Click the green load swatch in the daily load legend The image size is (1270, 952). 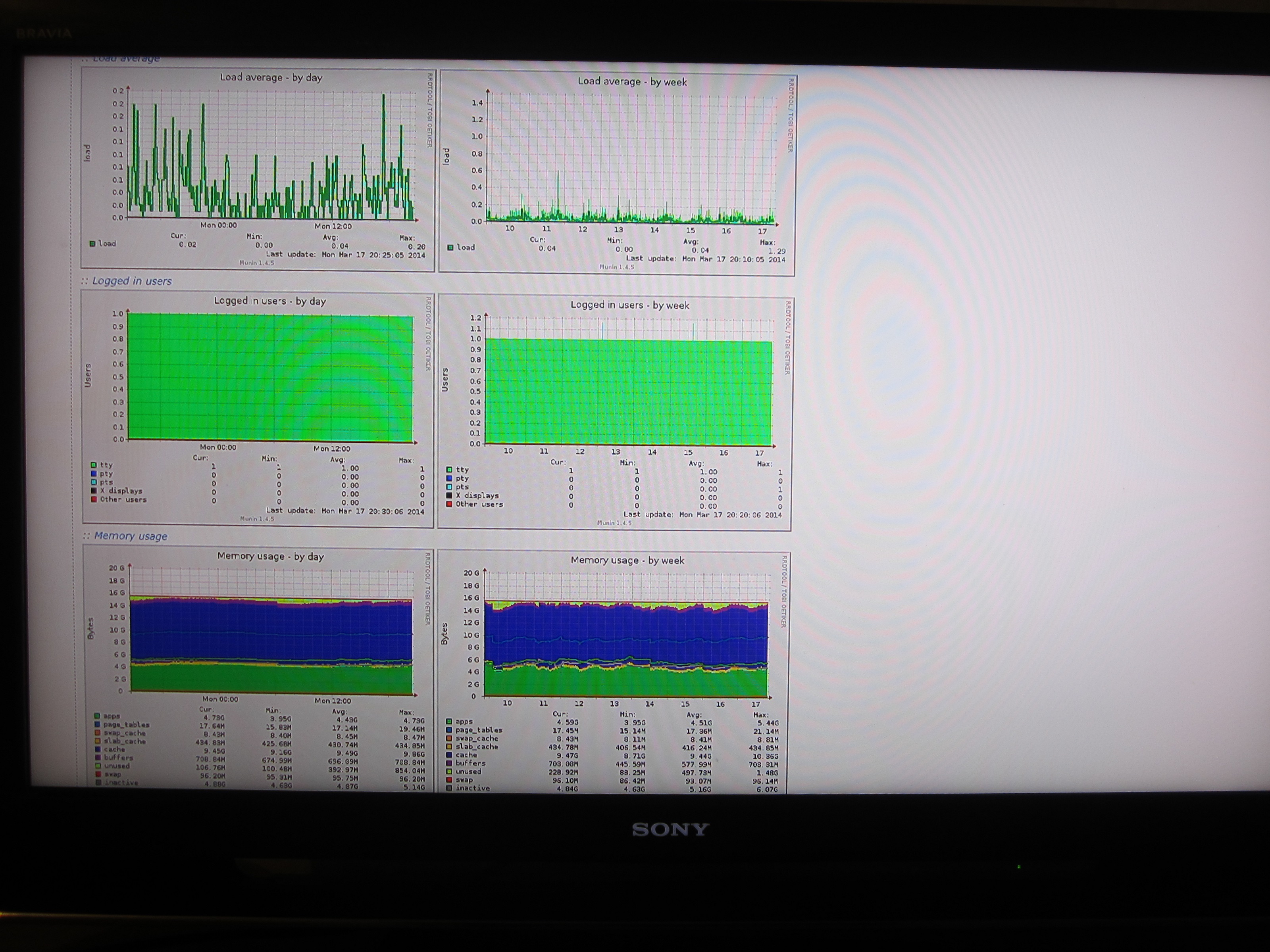(x=92, y=244)
